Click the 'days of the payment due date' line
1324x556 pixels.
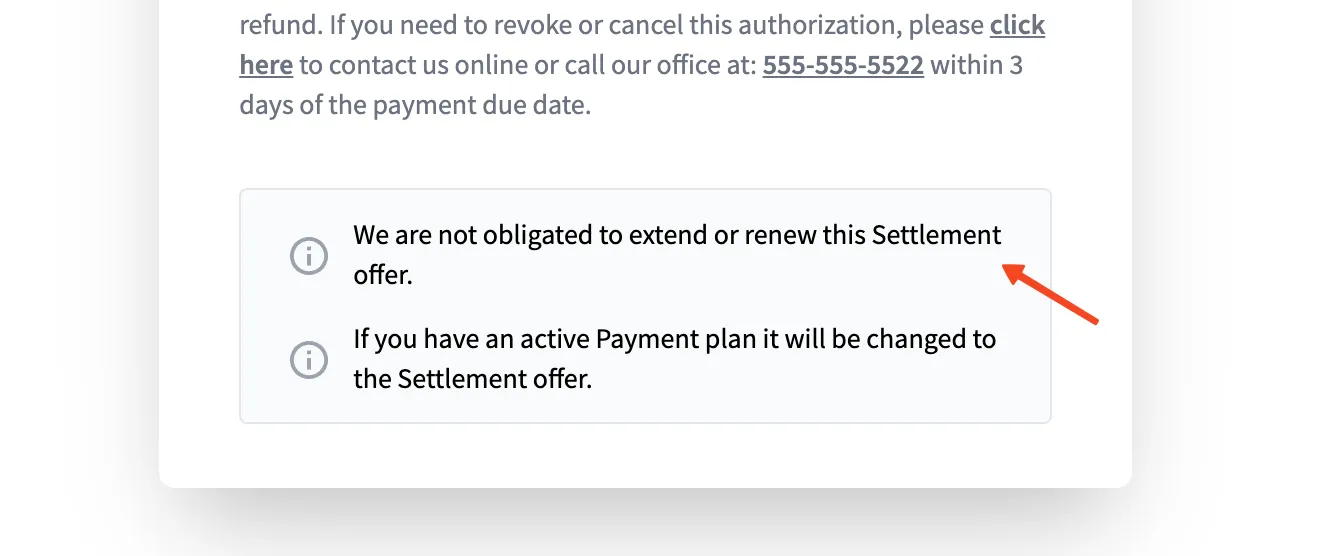tap(415, 105)
